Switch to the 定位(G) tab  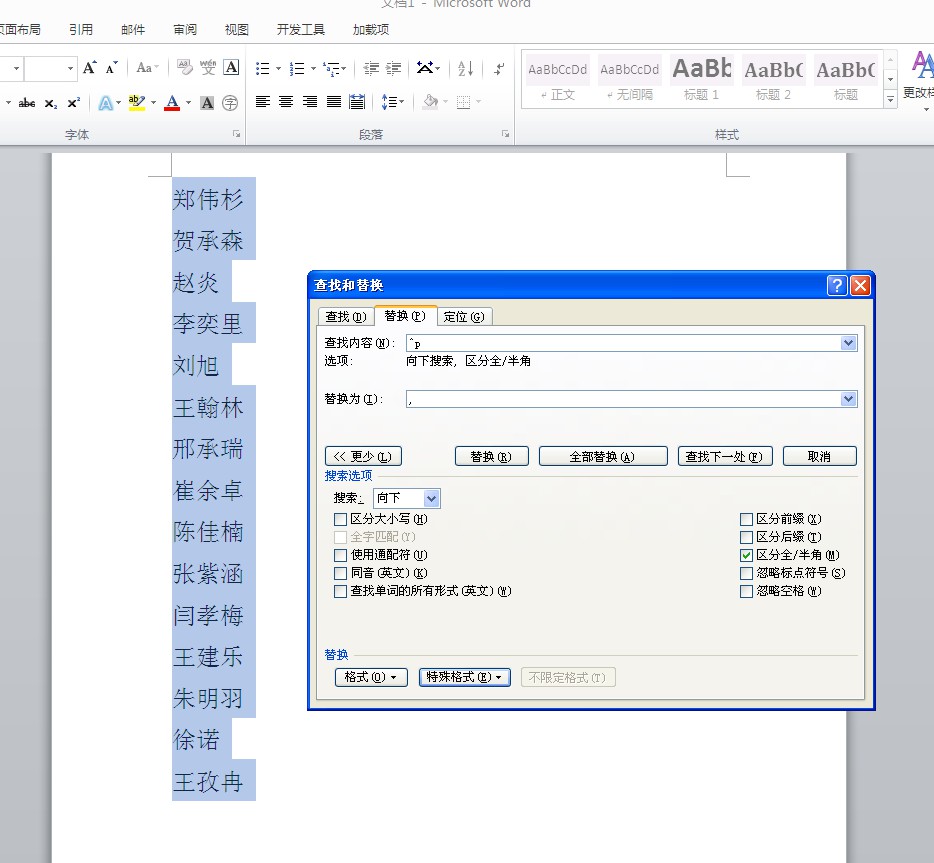coord(464,317)
